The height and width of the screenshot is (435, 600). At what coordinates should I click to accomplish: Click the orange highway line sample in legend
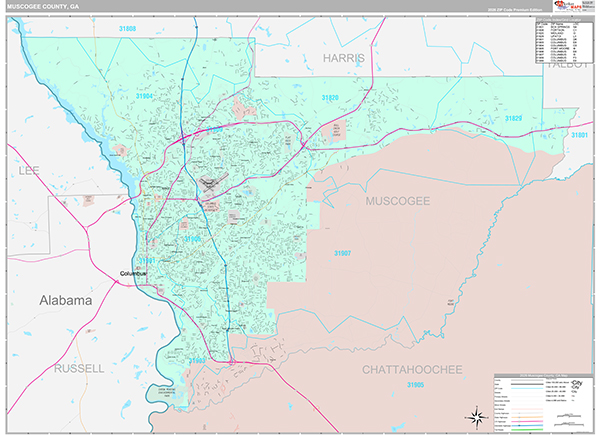(x=527, y=417)
